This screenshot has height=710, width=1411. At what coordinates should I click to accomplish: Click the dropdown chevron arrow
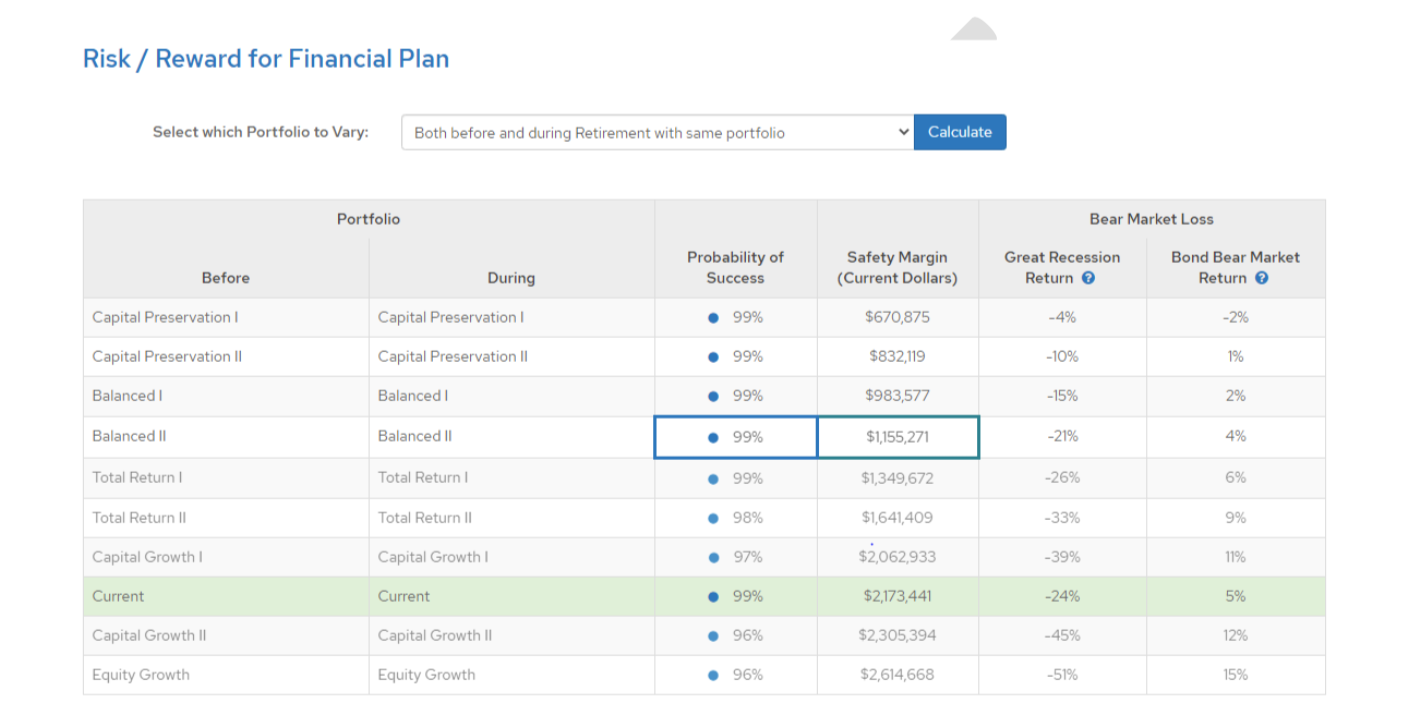click(x=903, y=132)
